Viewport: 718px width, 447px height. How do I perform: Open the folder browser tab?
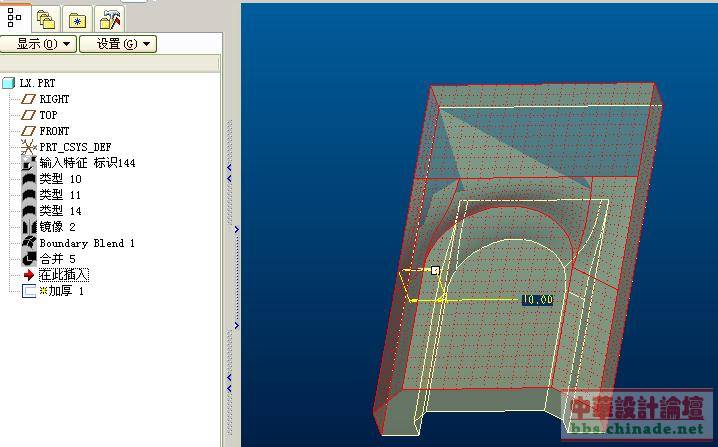[78, 18]
